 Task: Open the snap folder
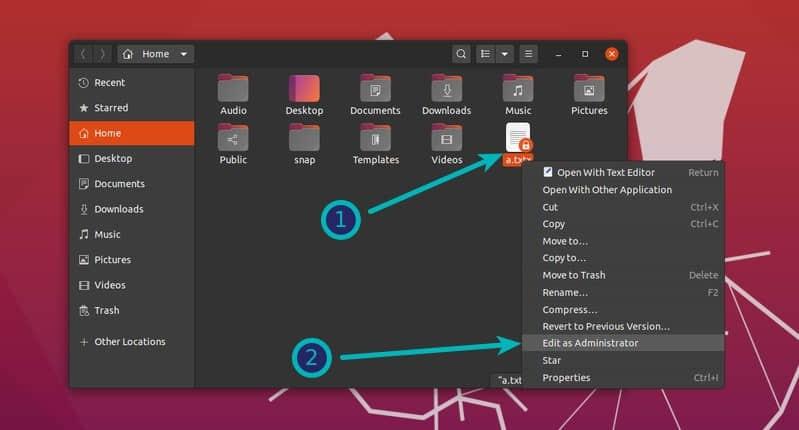(x=304, y=139)
